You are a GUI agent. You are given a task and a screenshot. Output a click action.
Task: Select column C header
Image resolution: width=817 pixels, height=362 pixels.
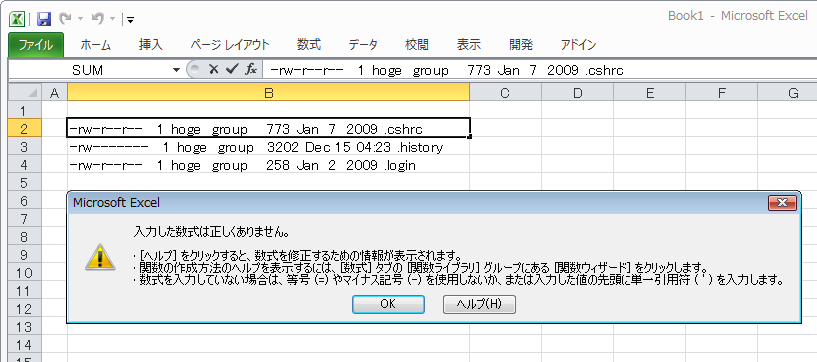(x=505, y=93)
